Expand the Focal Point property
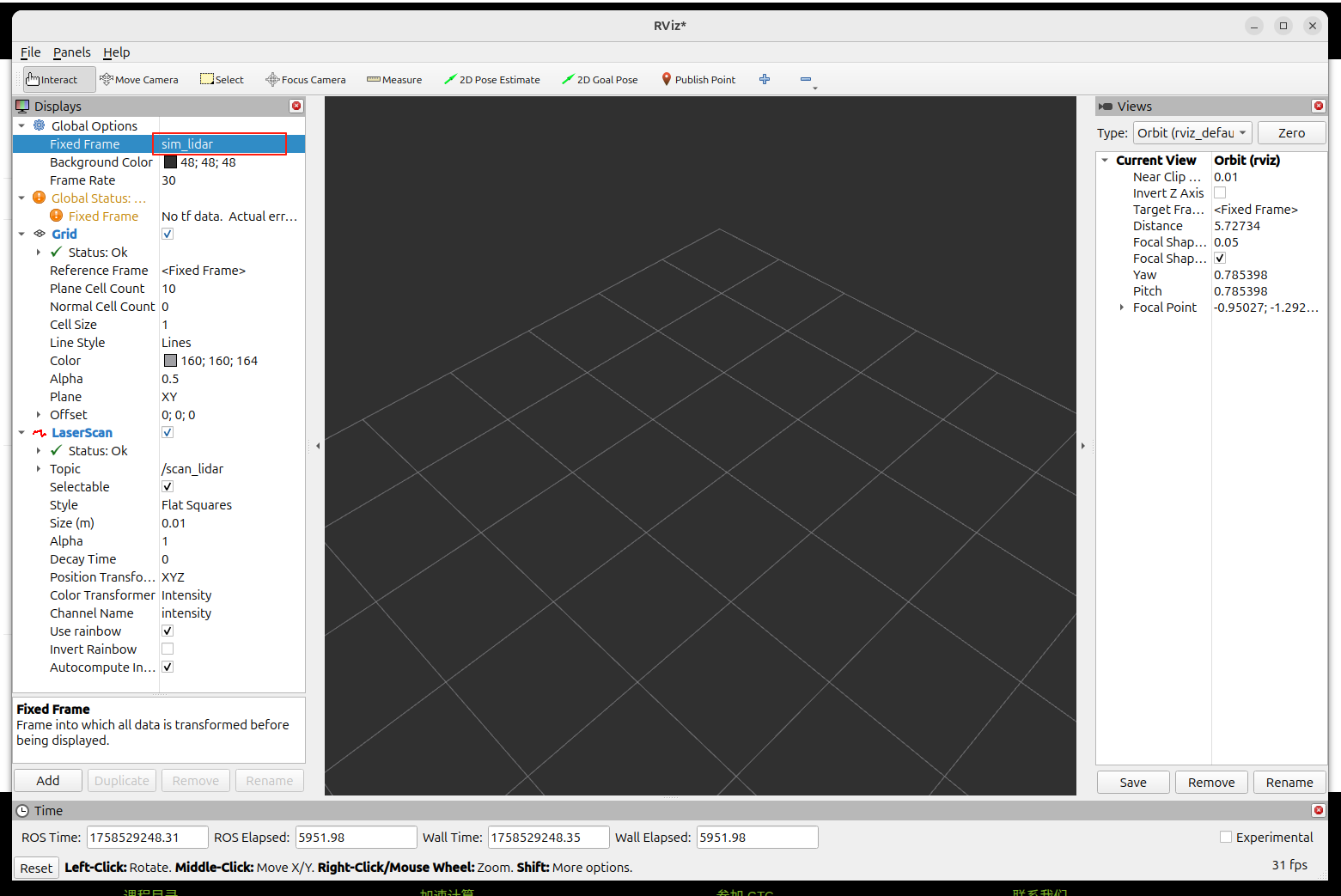This screenshot has width=1341, height=896. [x=1122, y=307]
